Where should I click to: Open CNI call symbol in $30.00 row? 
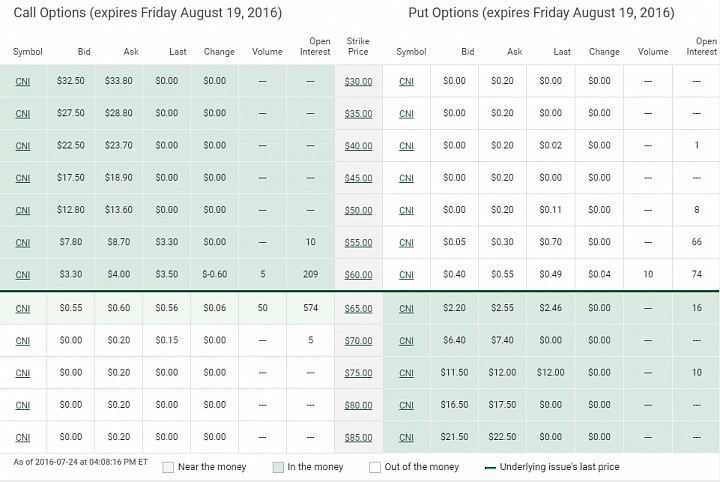22,81
